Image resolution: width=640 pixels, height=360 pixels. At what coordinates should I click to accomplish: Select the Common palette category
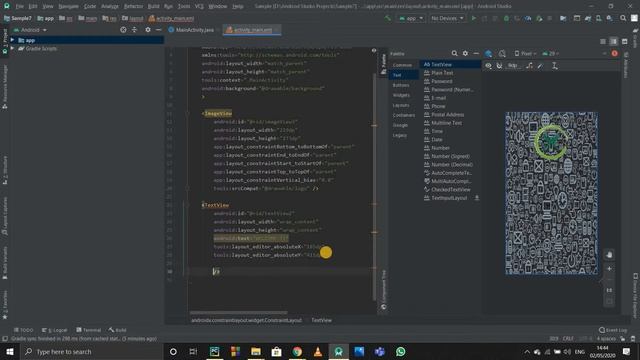point(402,65)
